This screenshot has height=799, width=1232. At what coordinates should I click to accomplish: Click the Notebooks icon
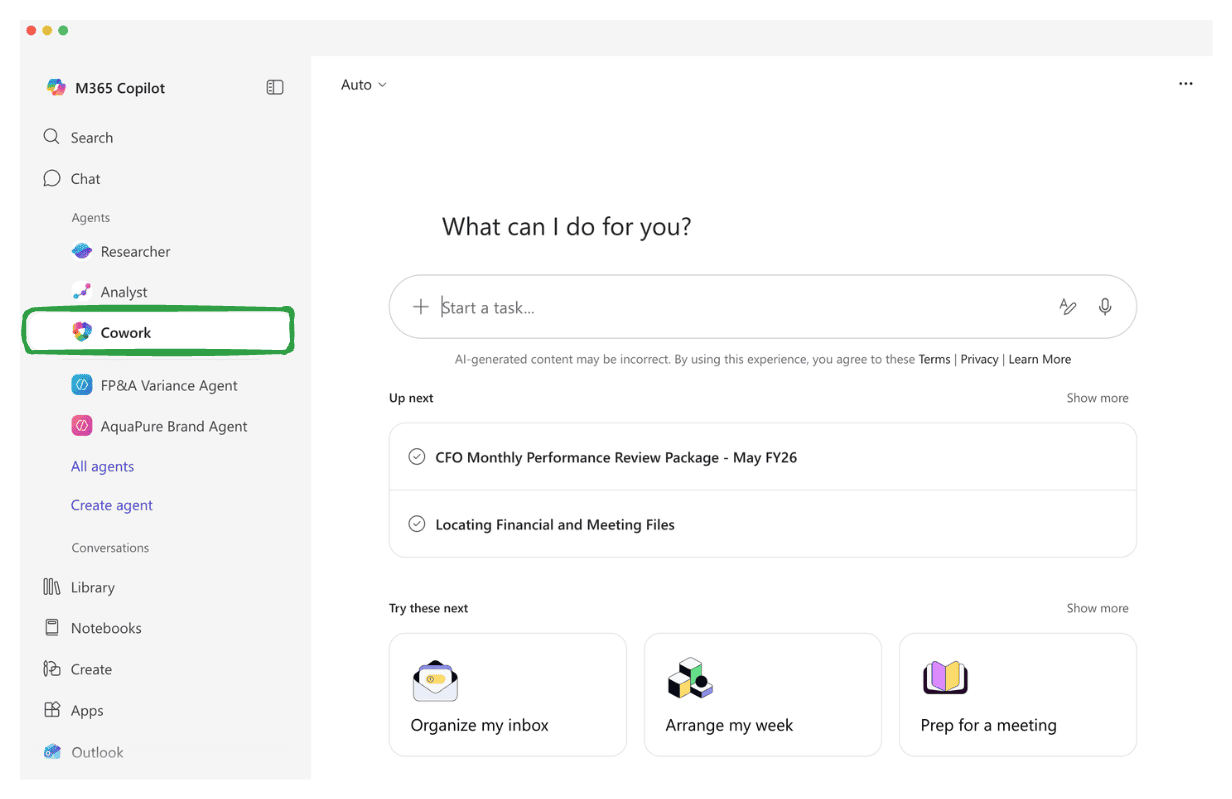(52, 628)
